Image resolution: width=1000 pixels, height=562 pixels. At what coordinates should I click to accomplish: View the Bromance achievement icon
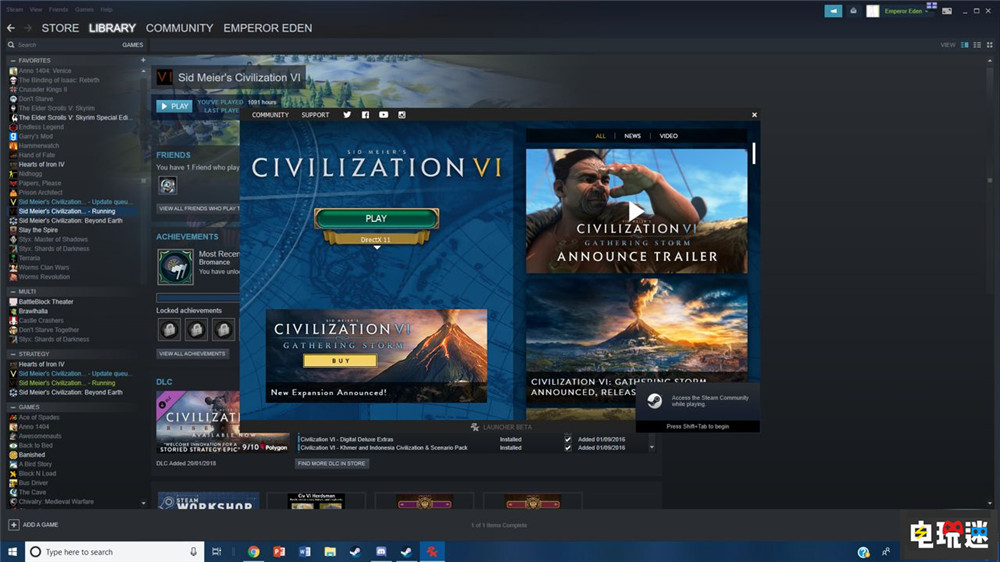(x=175, y=266)
